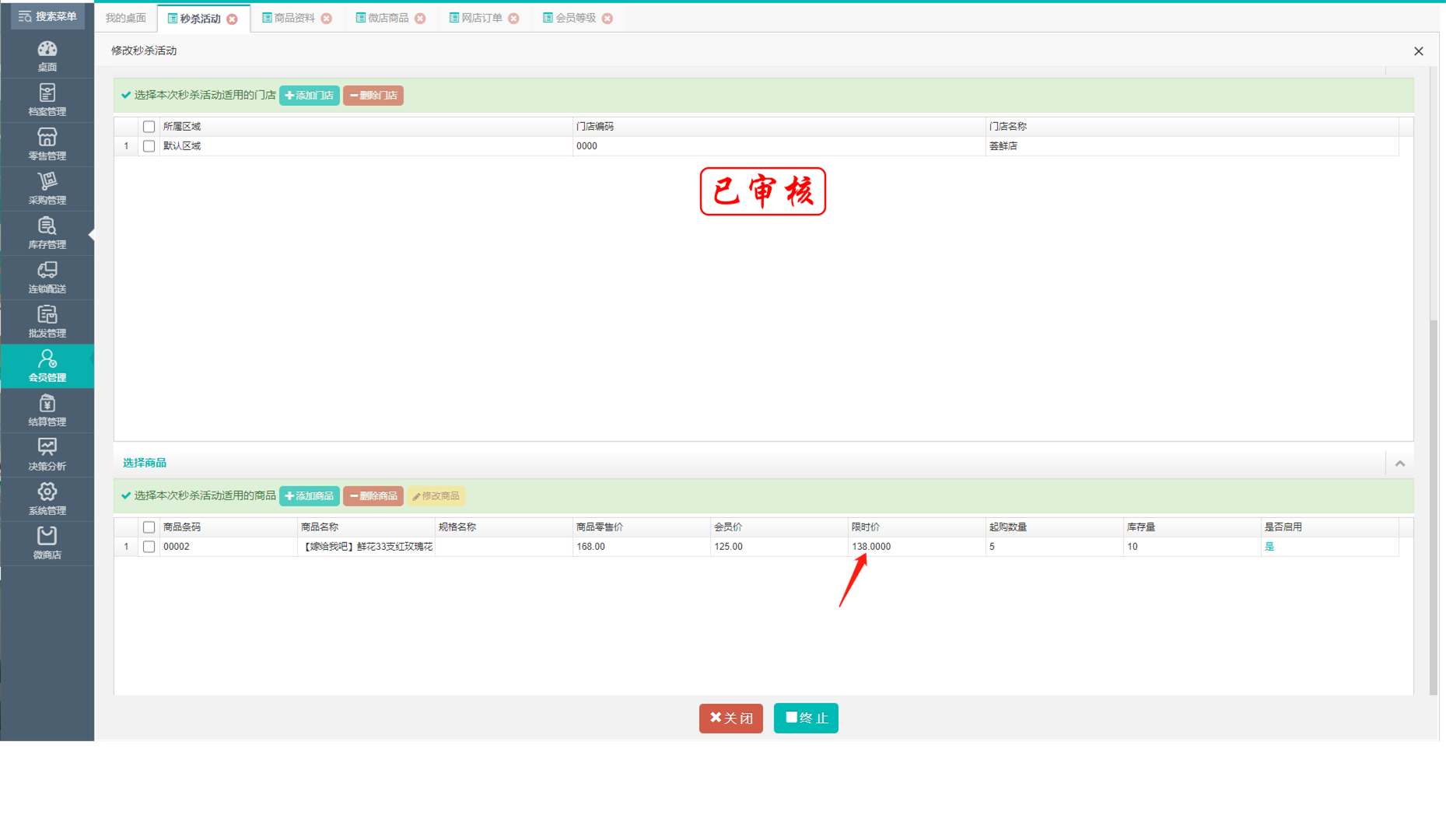The width and height of the screenshot is (1446, 840).
Task: Switch to the 我的桌面 tab
Action: pos(125,18)
